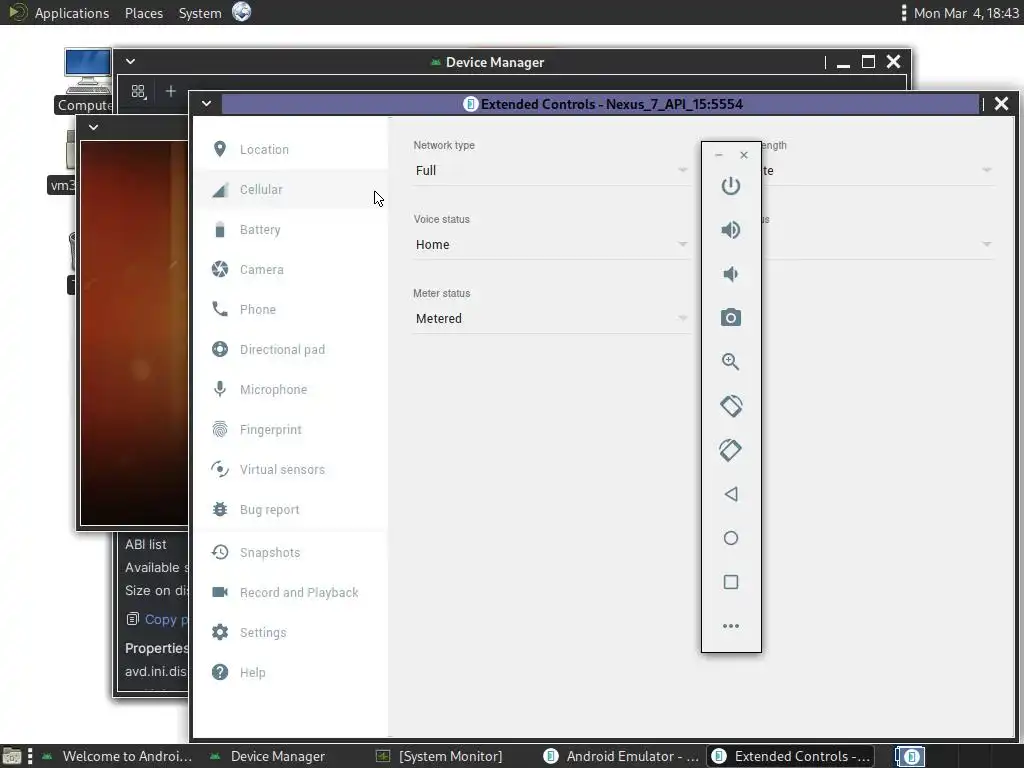The image size is (1024, 768).
Task: Raise volume with the emulator volume up icon
Action: point(730,230)
